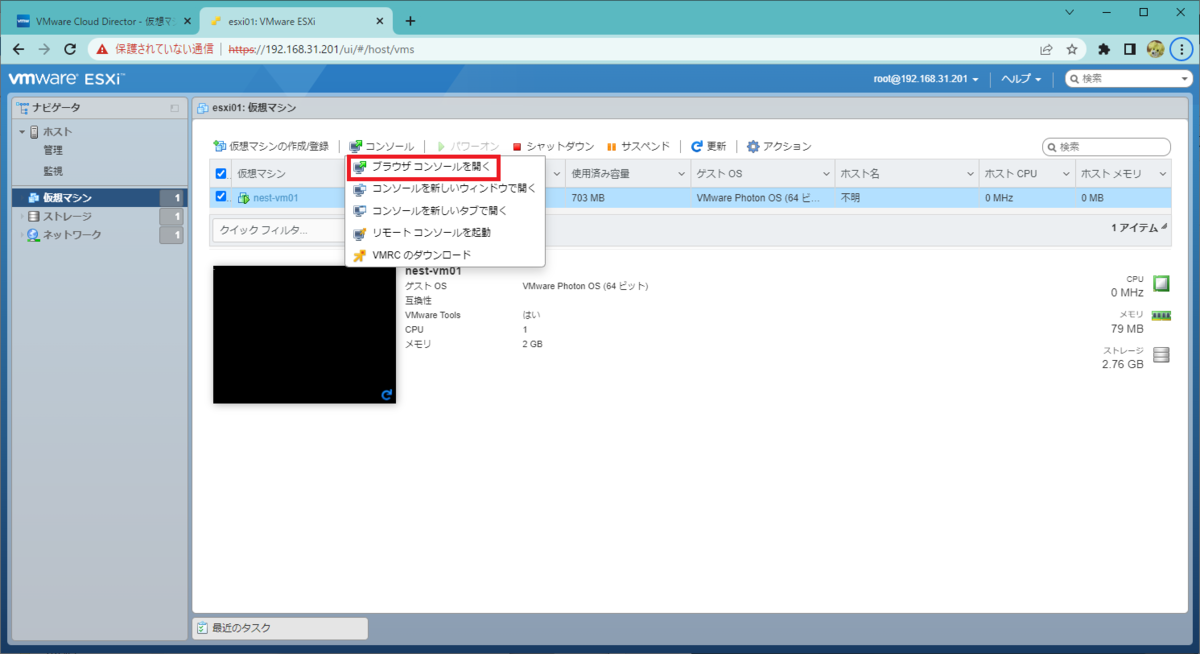Click the Suspend button

(638, 146)
